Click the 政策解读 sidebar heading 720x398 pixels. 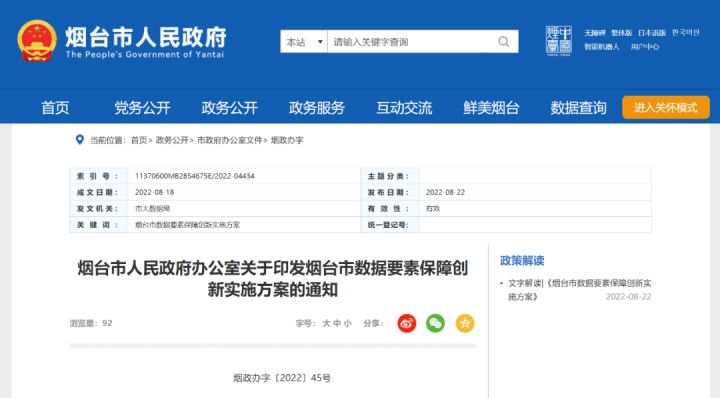point(522,261)
